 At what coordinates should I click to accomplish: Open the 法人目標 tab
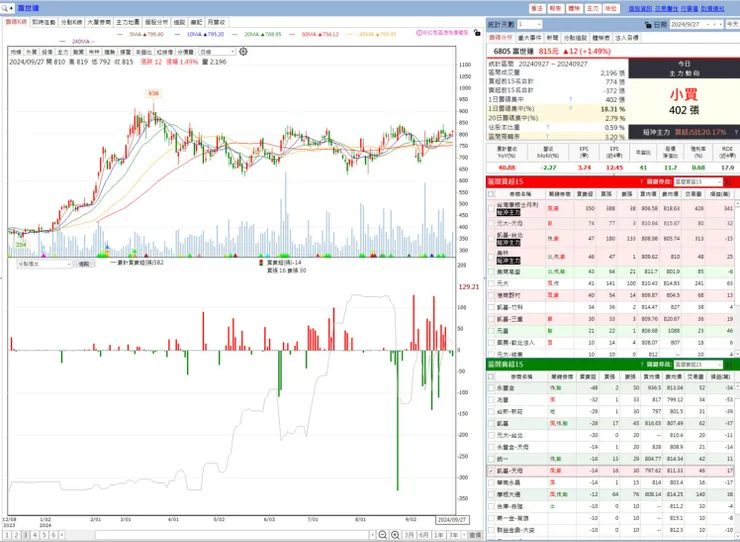tap(627, 37)
